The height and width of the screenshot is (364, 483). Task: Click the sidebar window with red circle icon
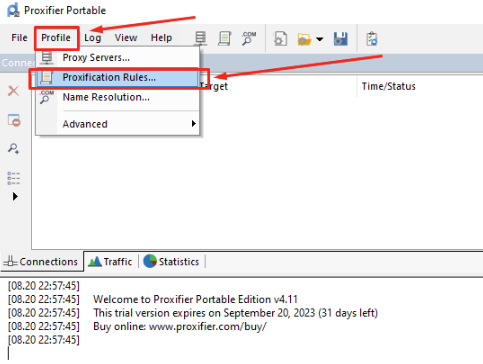(14, 120)
